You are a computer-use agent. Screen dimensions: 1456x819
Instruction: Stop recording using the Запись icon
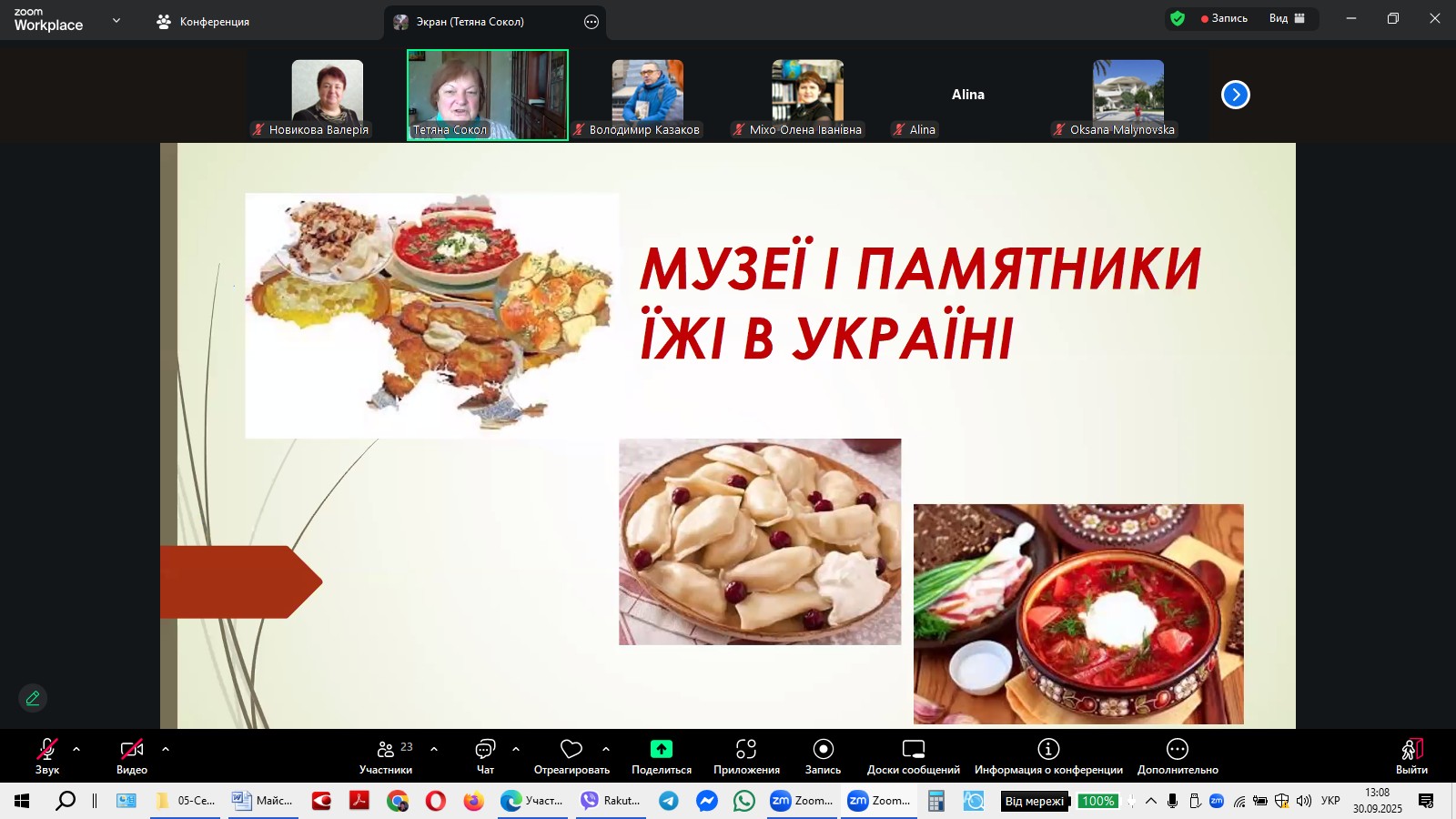823,750
